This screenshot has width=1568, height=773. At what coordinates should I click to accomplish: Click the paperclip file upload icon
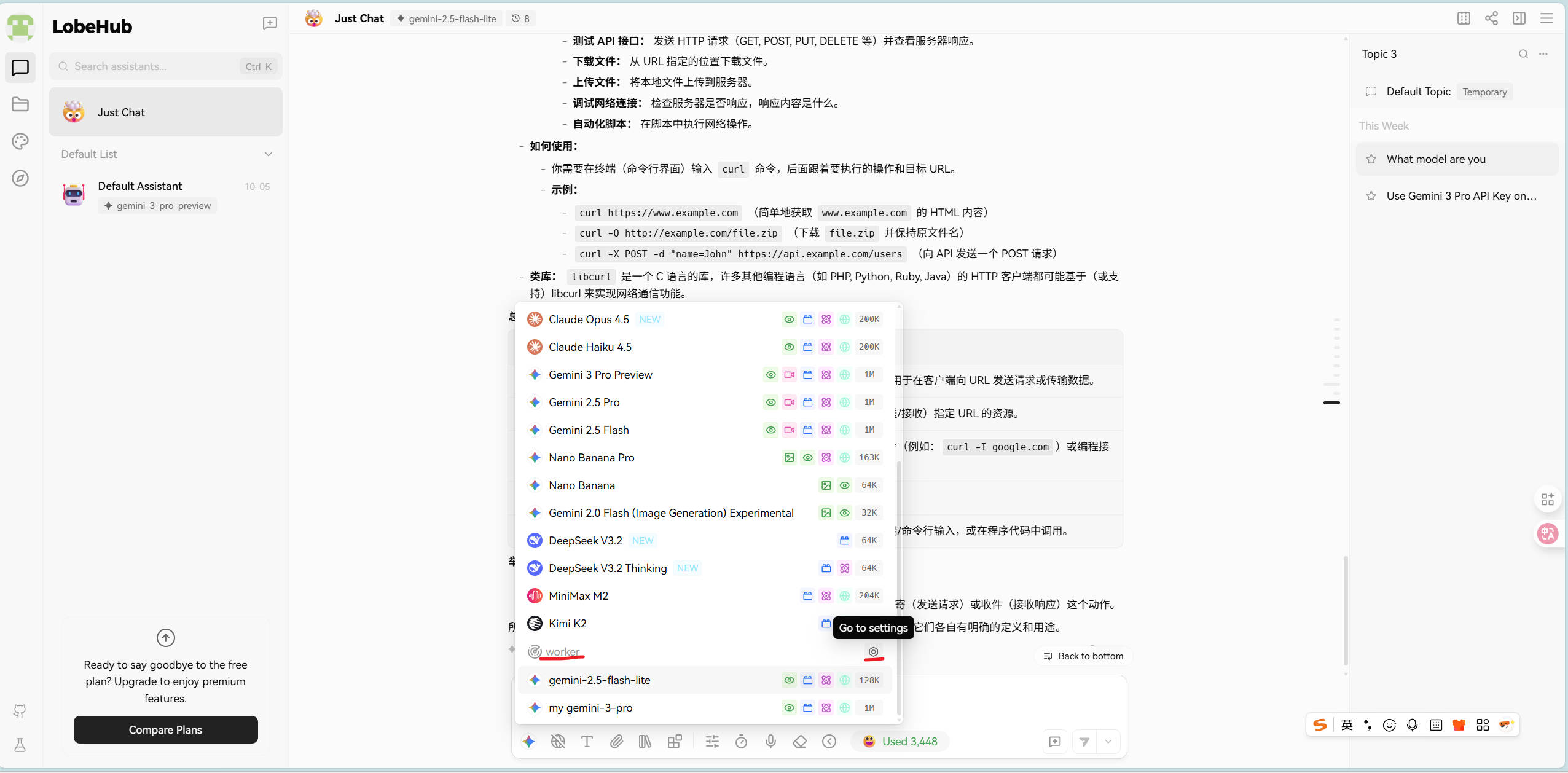point(616,742)
